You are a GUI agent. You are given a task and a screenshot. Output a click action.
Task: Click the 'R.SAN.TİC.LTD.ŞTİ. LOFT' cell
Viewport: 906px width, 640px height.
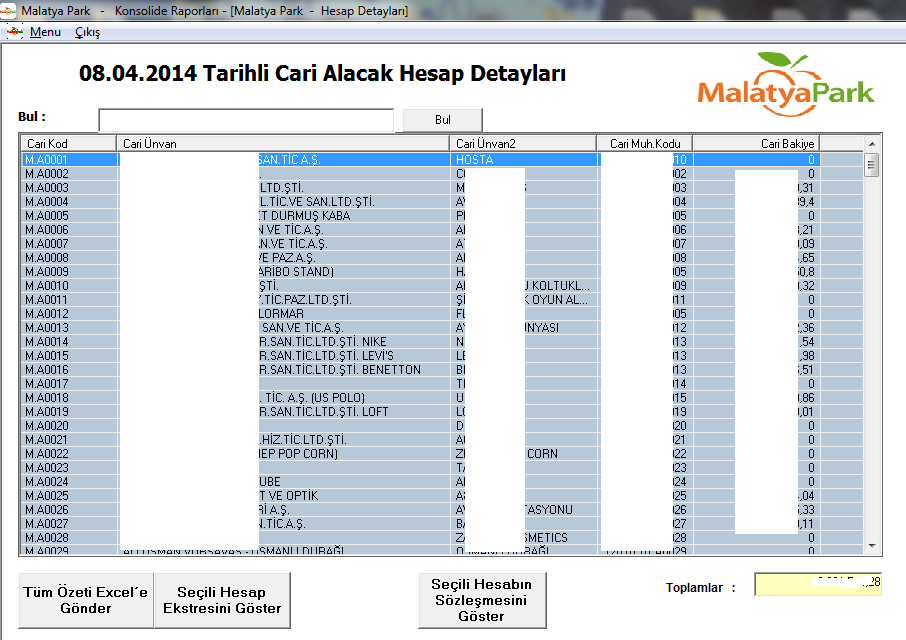click(324, 412)
